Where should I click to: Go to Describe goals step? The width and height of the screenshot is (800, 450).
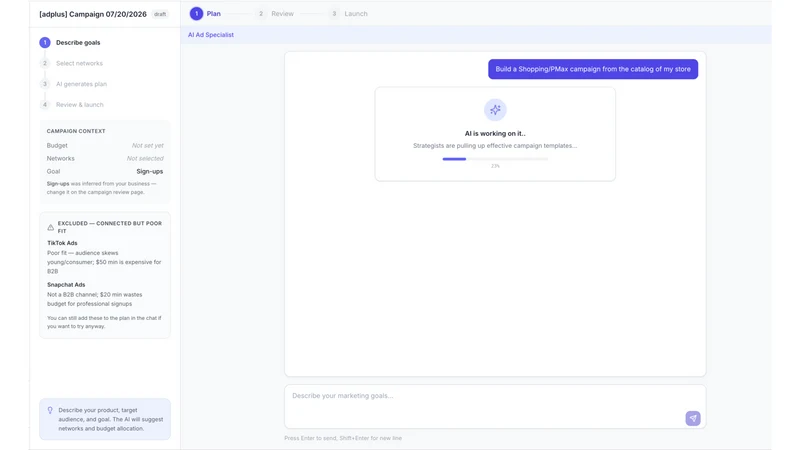[78, 42]
